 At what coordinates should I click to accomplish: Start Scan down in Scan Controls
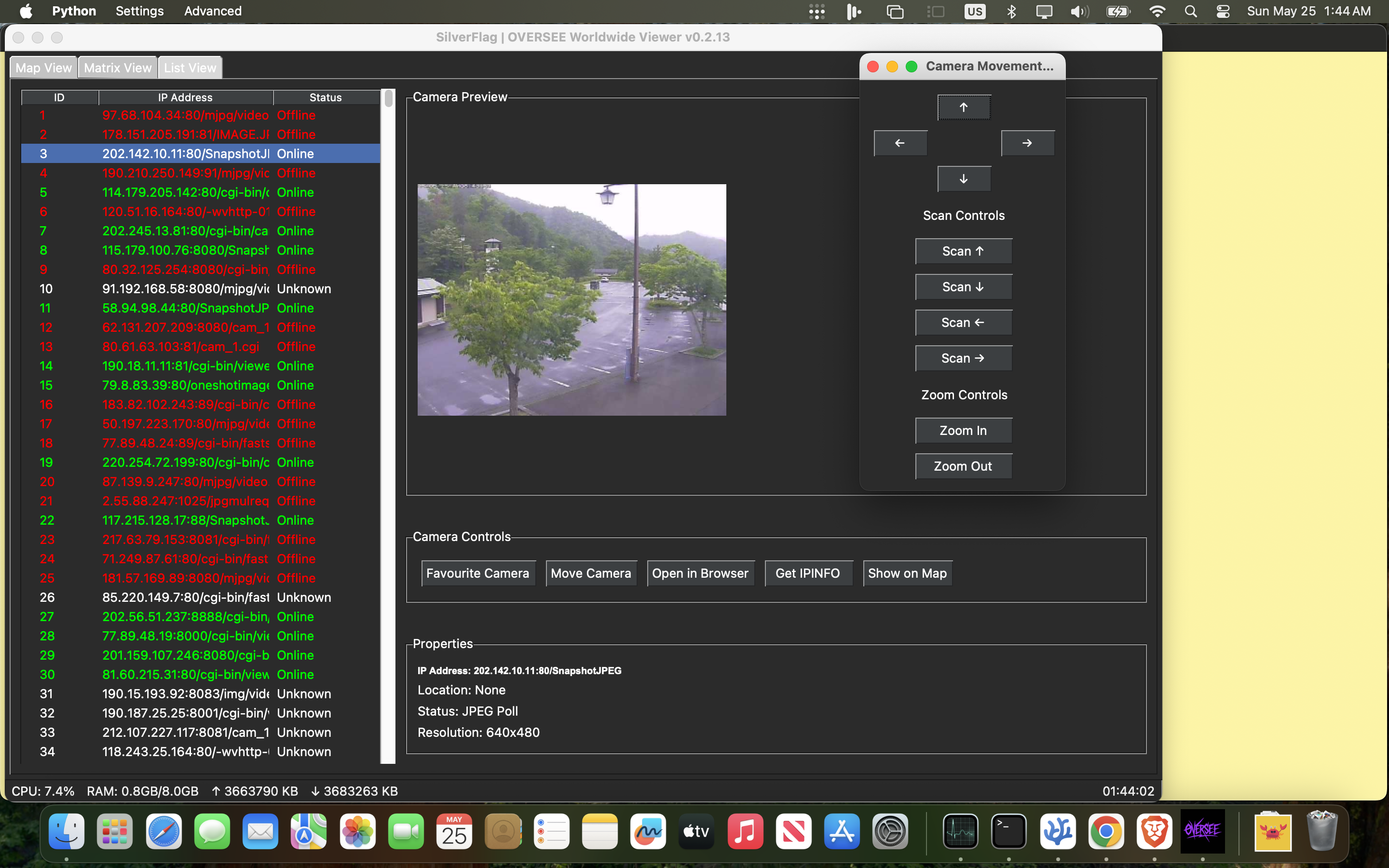[963, 287]
